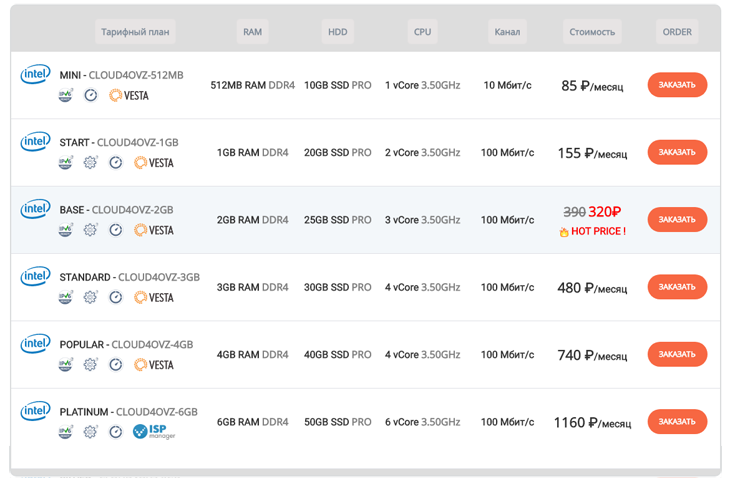Image resolution: width=730 pixels, height=479 pixels.
Task: Click the 'Канал' column header
Action: [507, 32]
